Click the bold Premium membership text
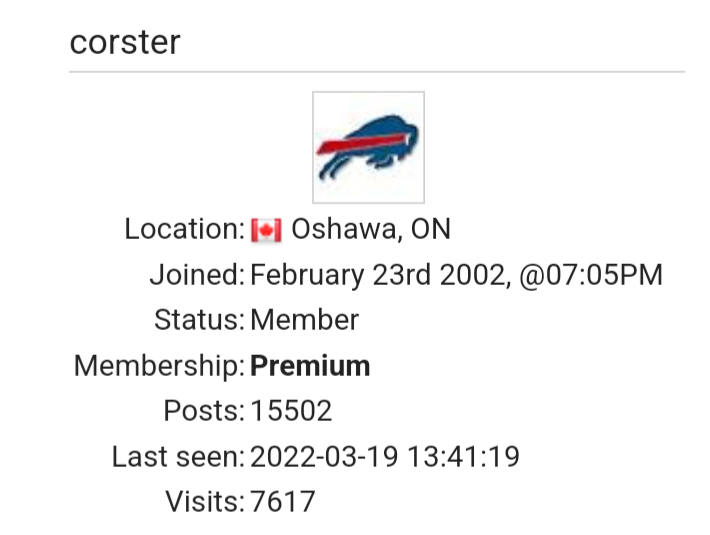 pos(310,366)
